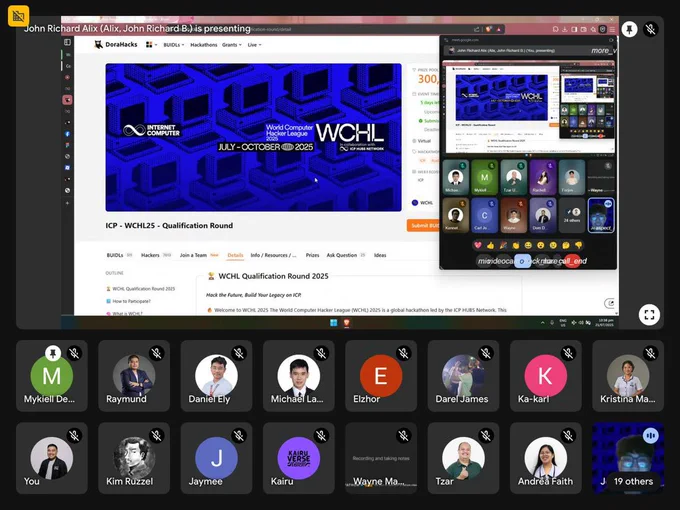Click the Windows Start icon in the shared taskbar

[x=333, y=323]
